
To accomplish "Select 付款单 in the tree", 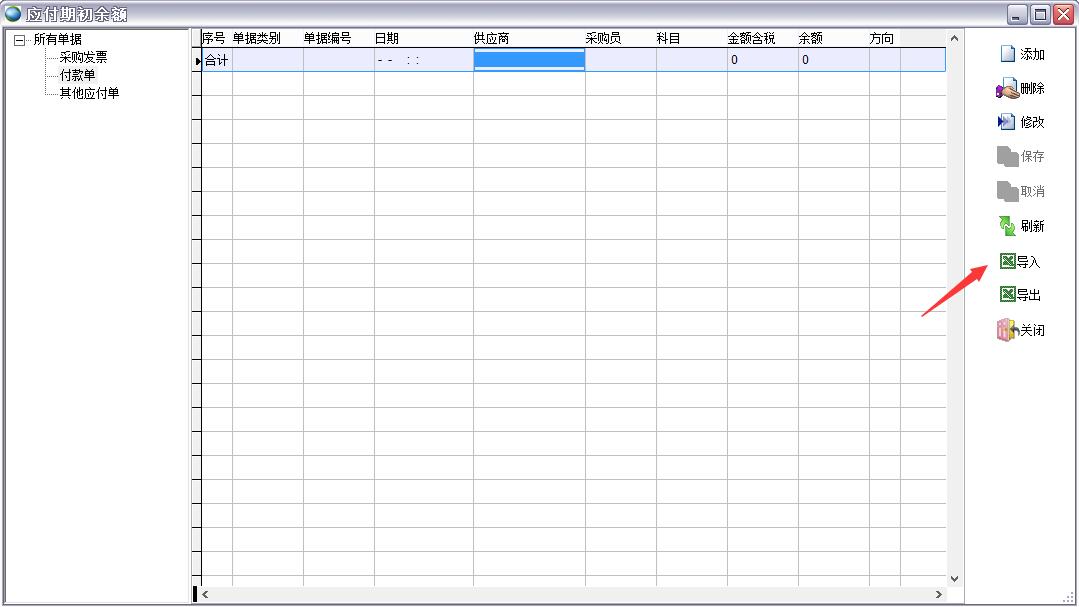I will tap(77, 76).
